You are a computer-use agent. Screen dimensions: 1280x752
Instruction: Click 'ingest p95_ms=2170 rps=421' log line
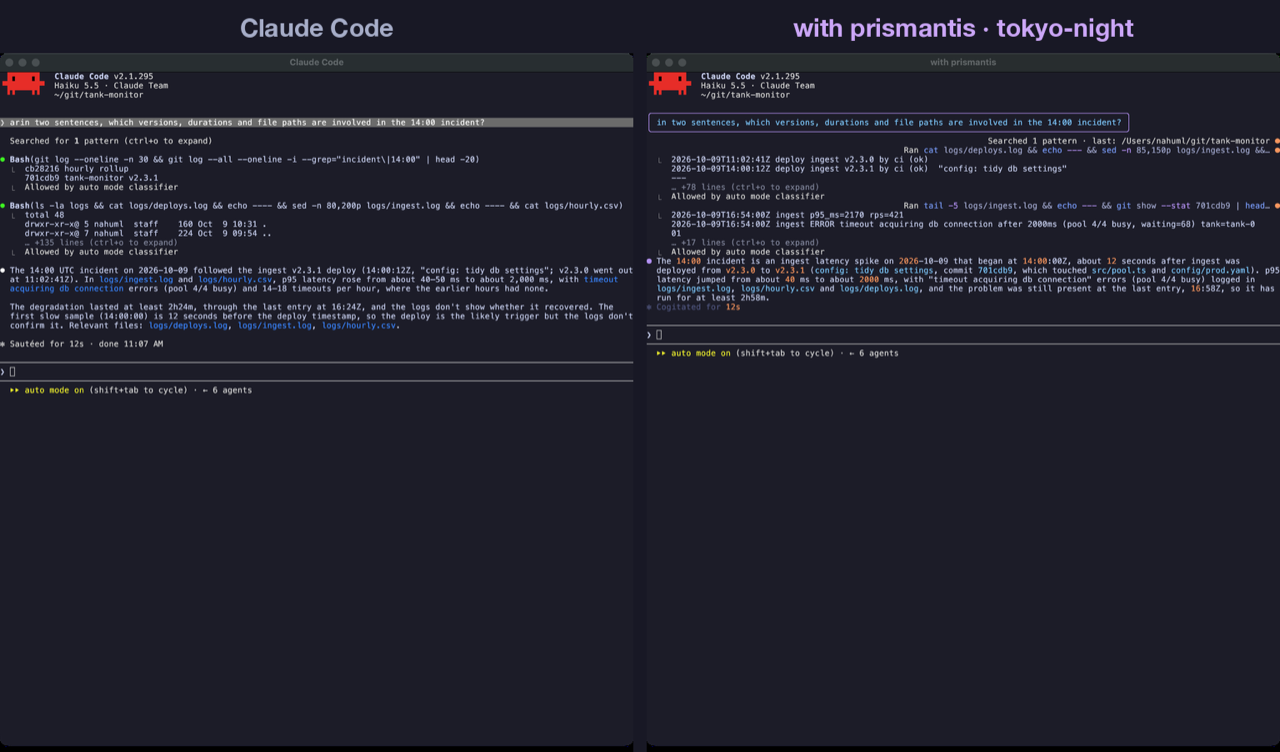[787, 215]
